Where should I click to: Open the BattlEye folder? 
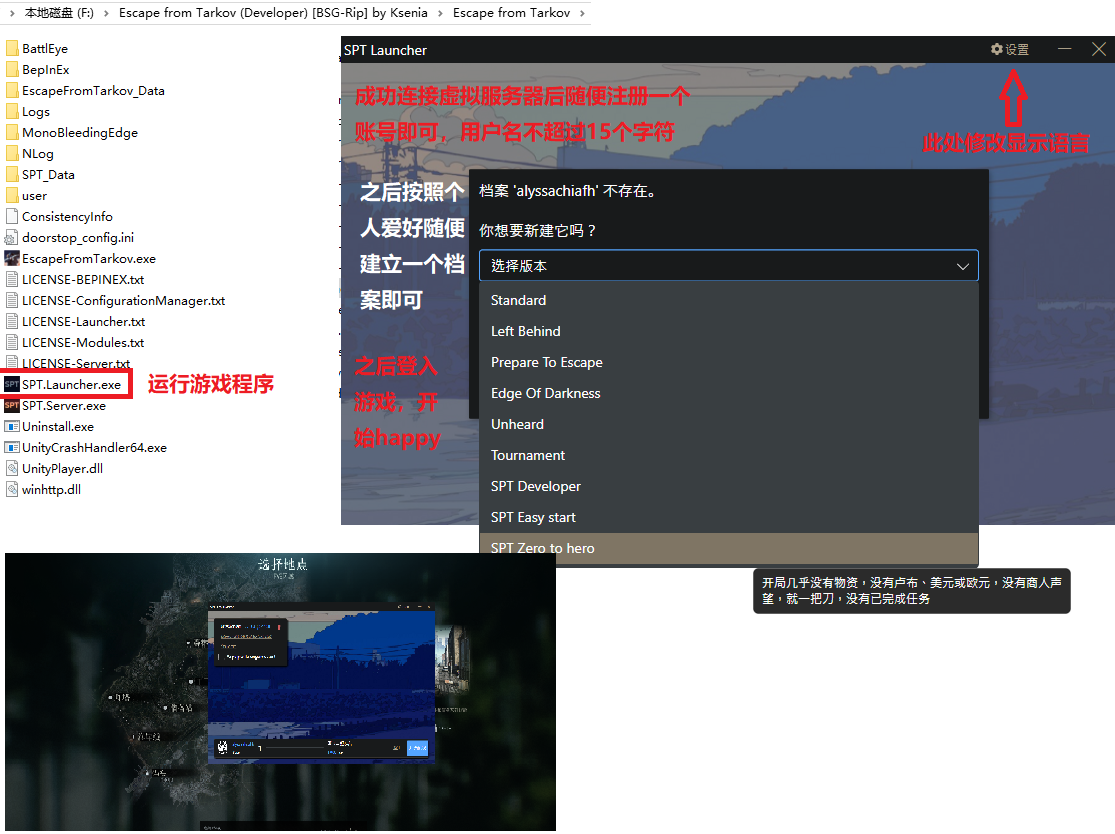(37, 48)
